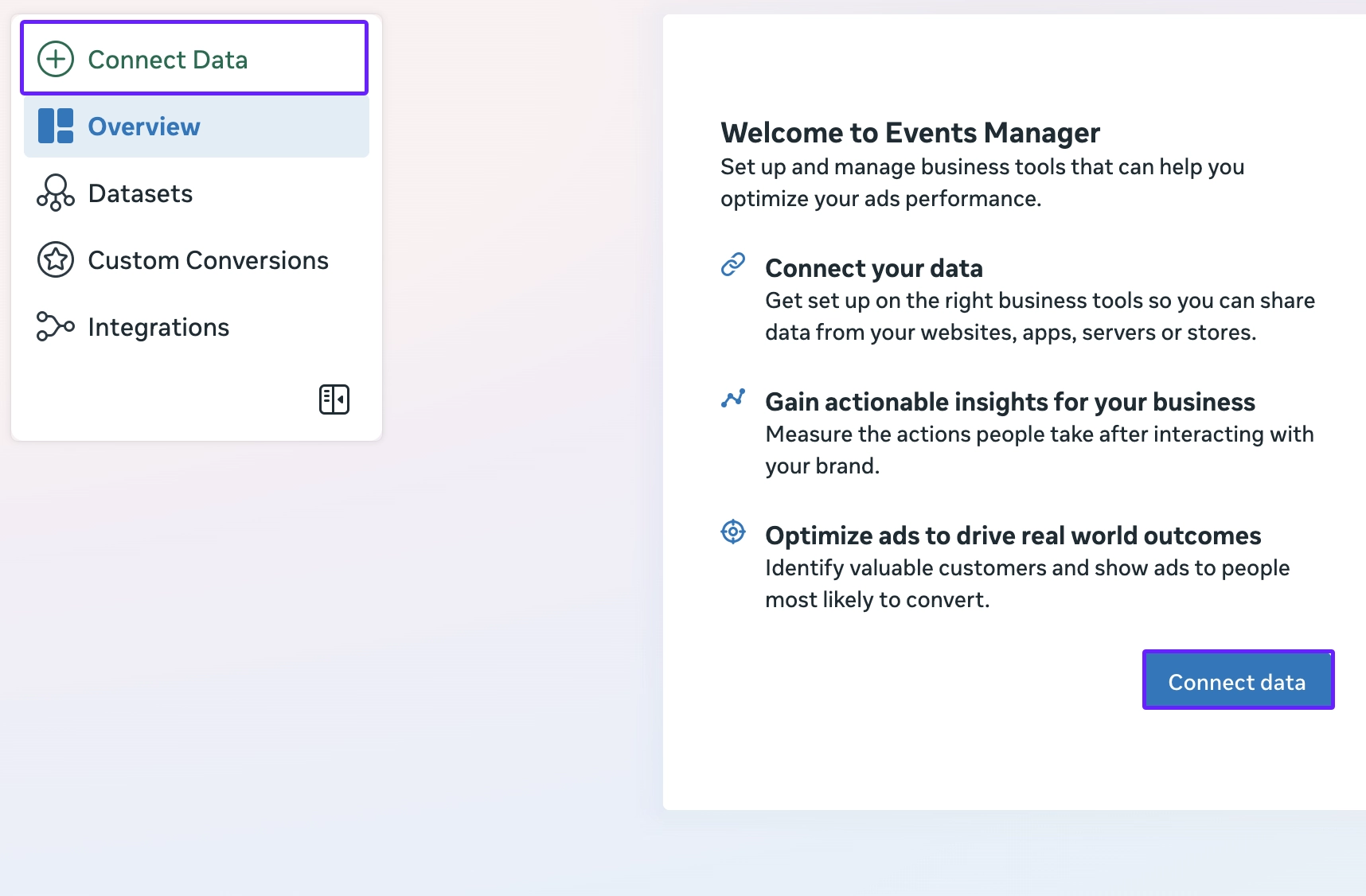
Task: Click the highlighted Connect Data box
Action: 193,57
